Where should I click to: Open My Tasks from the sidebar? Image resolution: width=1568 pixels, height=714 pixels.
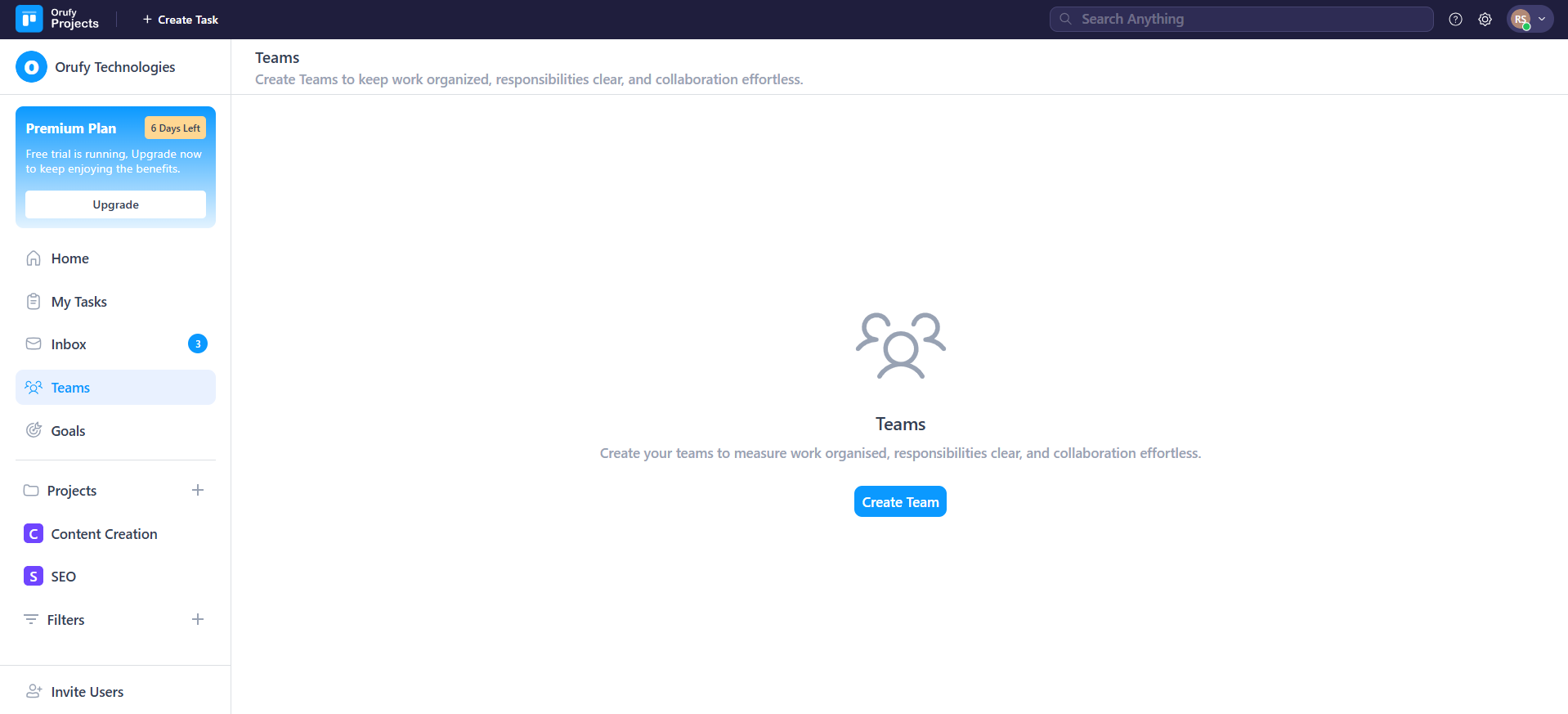(x=78, y=302)
